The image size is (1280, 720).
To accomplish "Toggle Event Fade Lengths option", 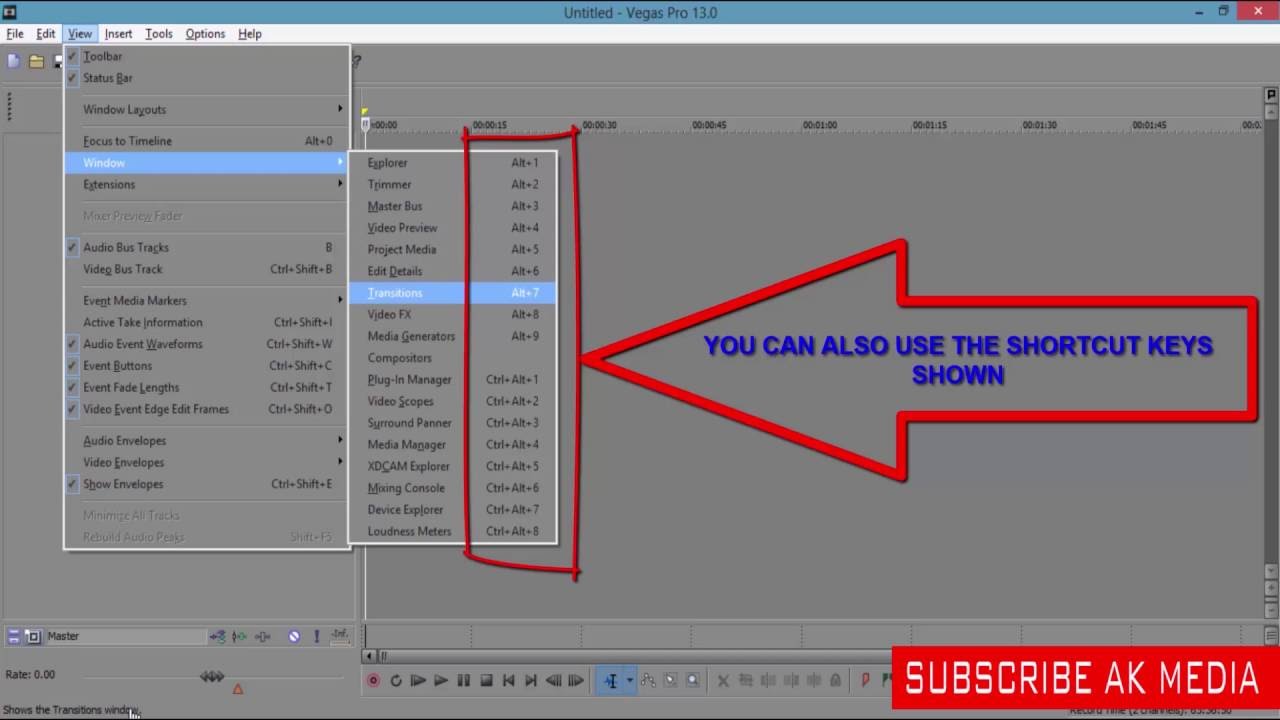I will (x=72, y=387).
